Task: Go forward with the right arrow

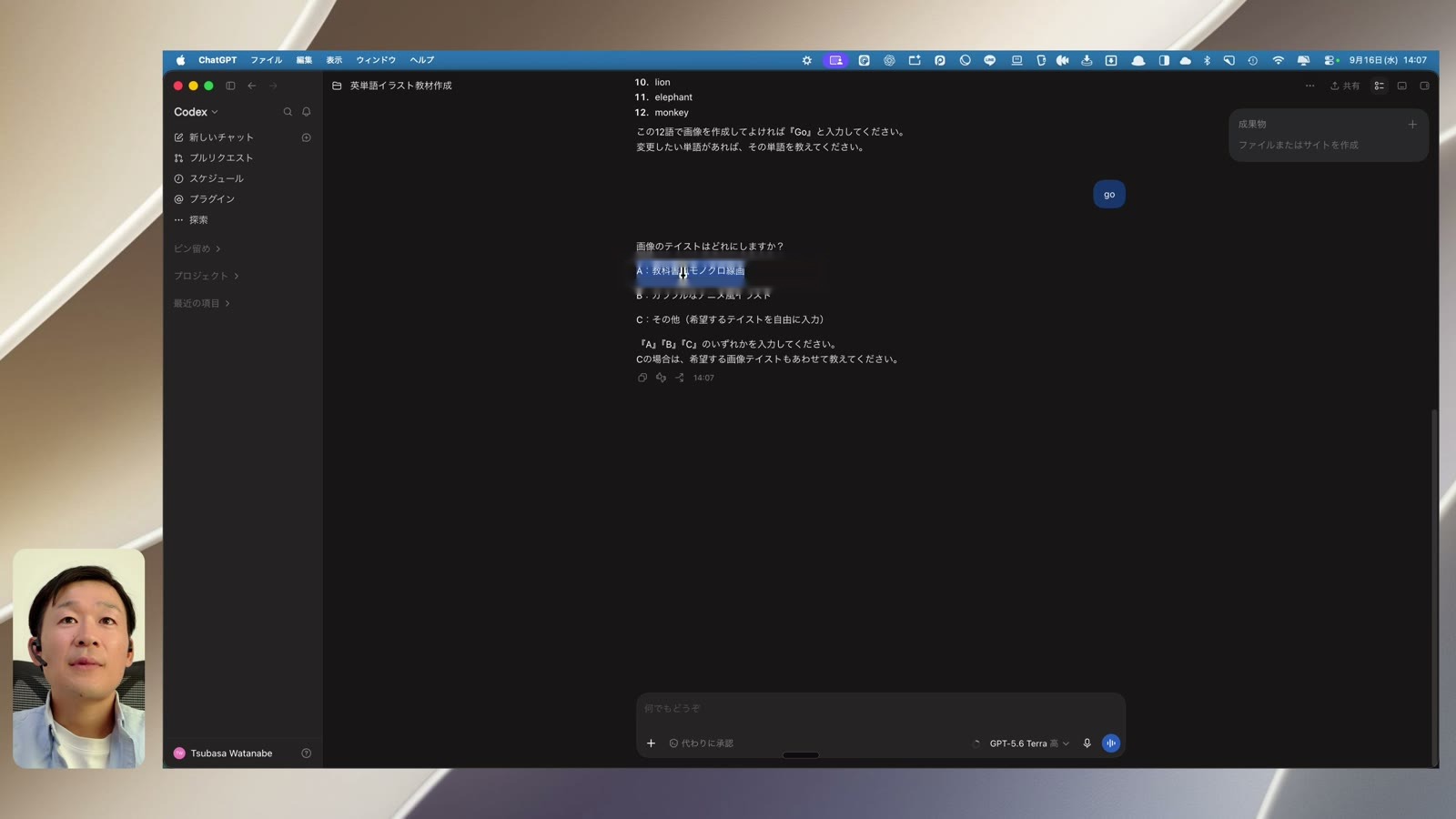Action: (273, 86)
